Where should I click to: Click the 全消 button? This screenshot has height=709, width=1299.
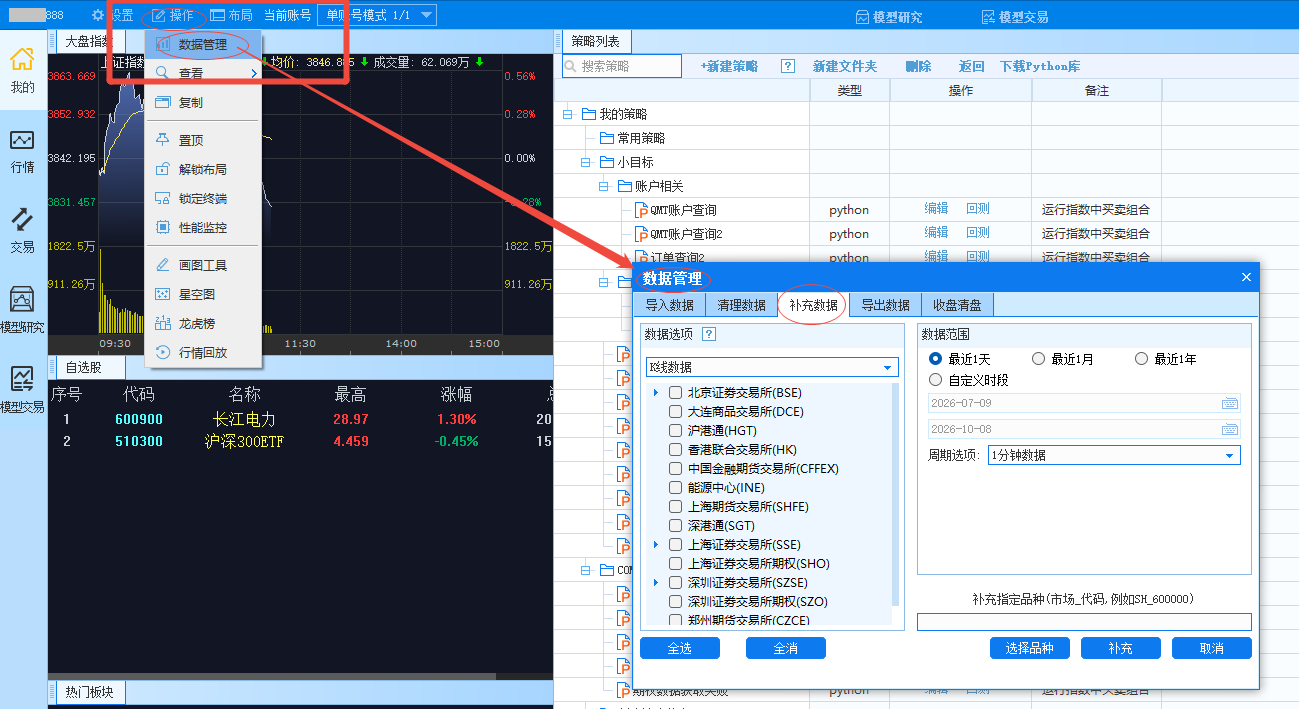click(x=786, y=648)
